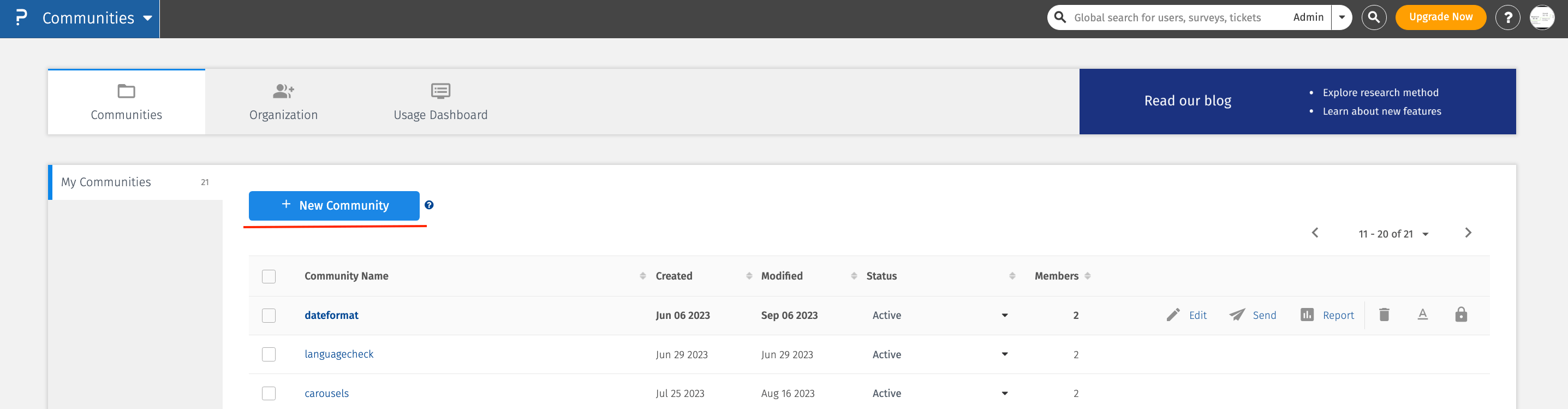1568x409 pixels.
Task: Click the lock icon in dateformat row
Action: pyautogui.click(x=1461, y=315)
